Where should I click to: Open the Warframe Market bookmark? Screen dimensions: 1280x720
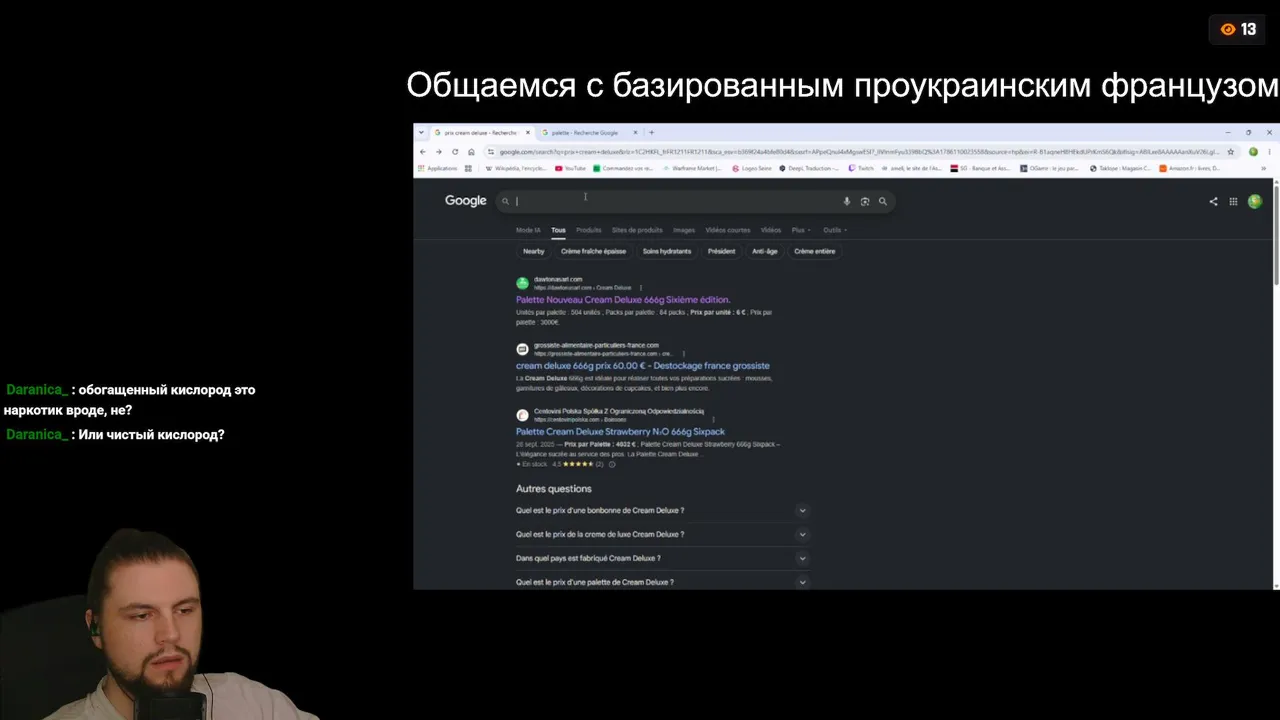[x=692, y=168]
